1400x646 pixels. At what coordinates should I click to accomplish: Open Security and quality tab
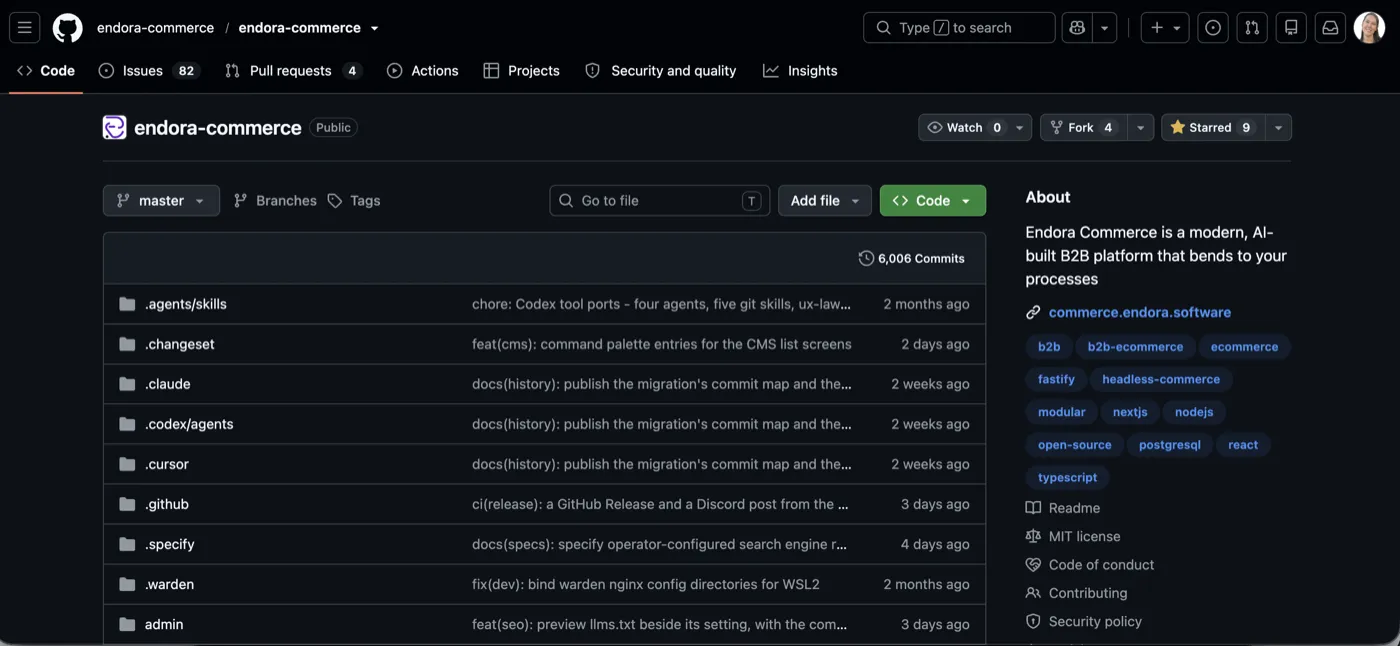click(x=661, y=71)
